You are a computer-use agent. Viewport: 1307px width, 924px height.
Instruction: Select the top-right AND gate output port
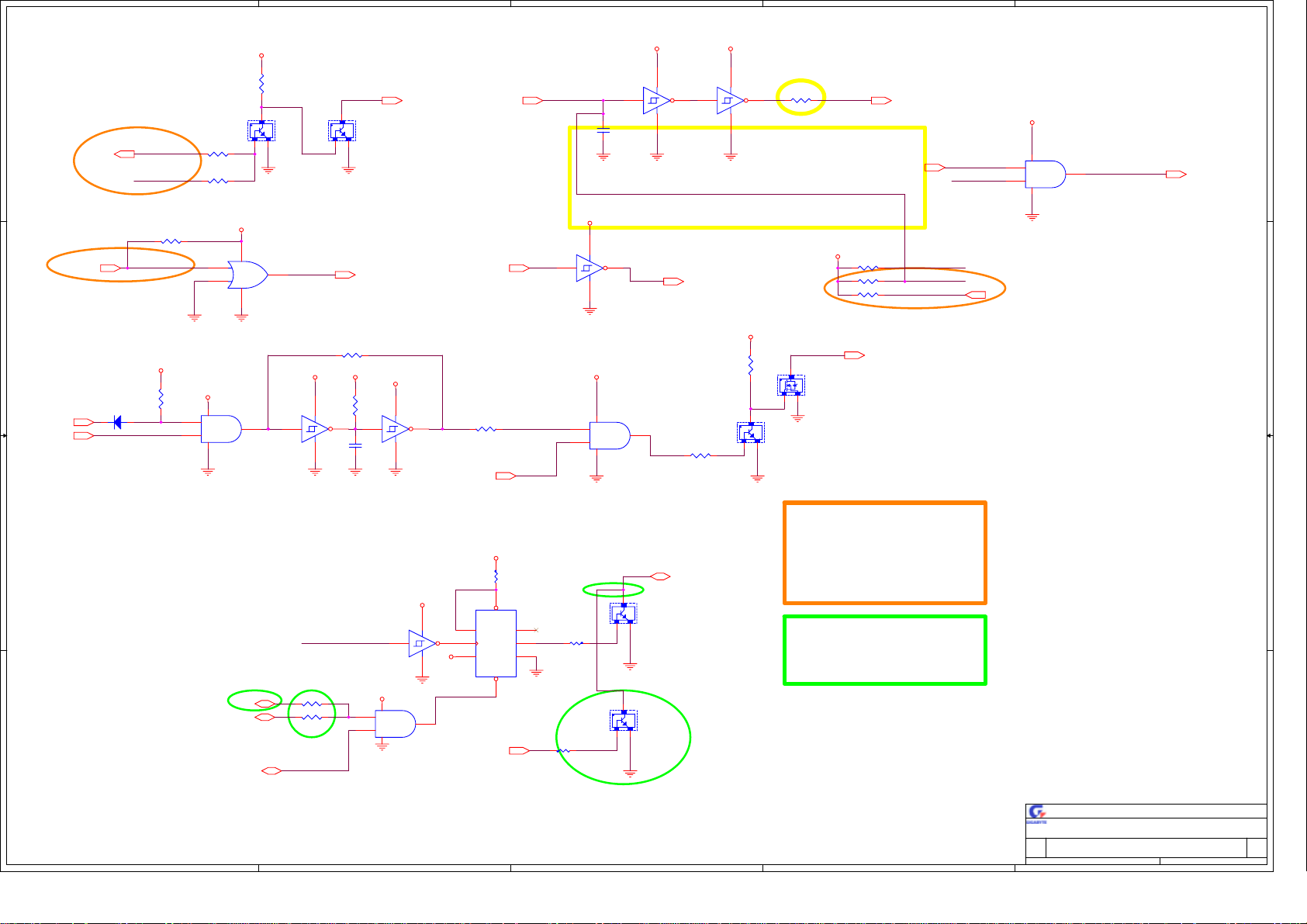pos(1177,175)
